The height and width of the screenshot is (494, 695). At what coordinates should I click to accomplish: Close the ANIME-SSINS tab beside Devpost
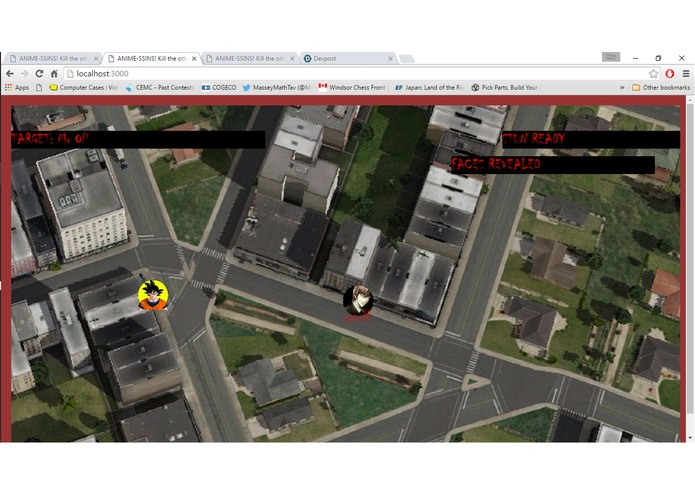(292, 58)
